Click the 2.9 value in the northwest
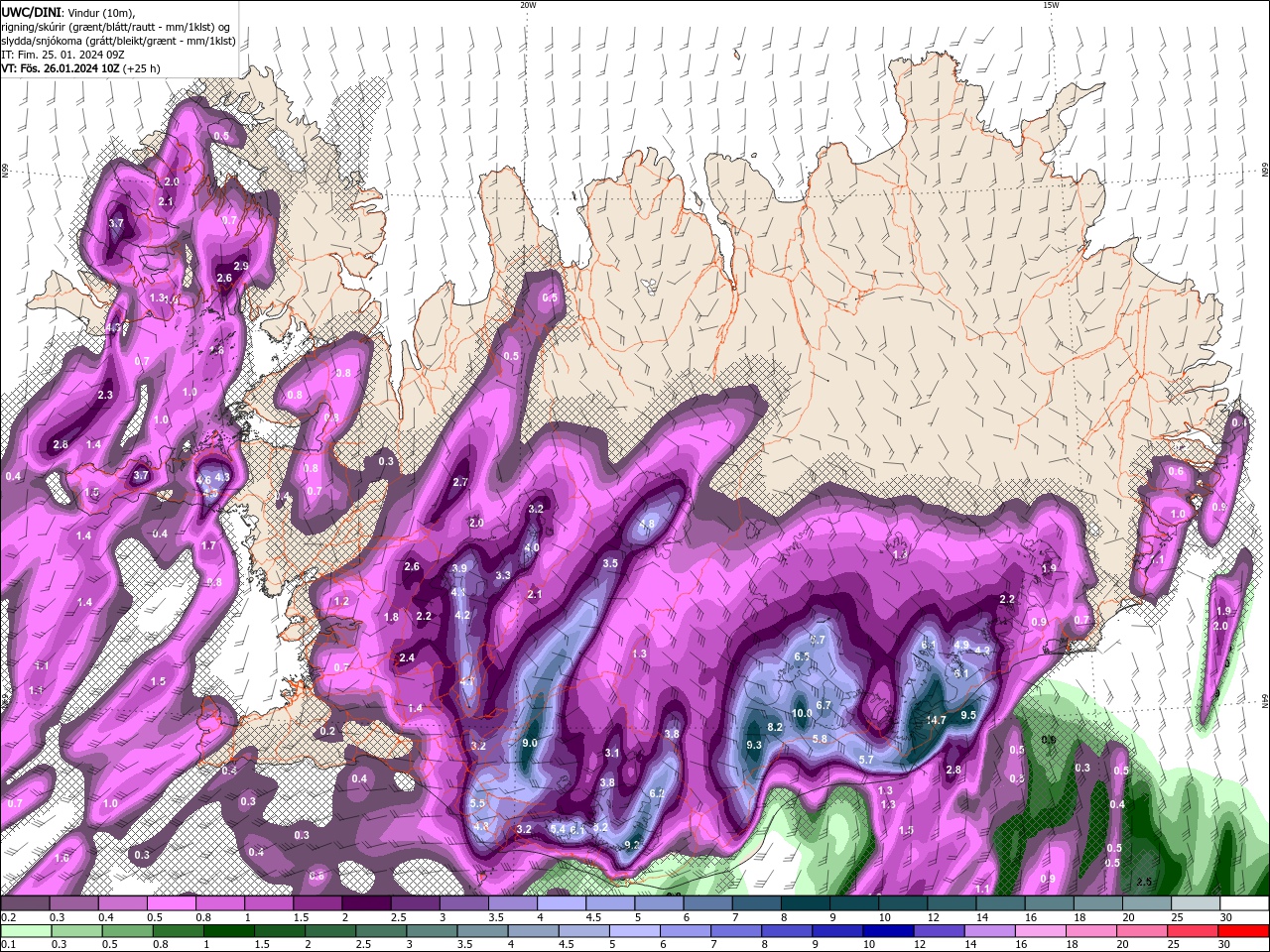The image size is (1270, 952). (x=241, y=266)
